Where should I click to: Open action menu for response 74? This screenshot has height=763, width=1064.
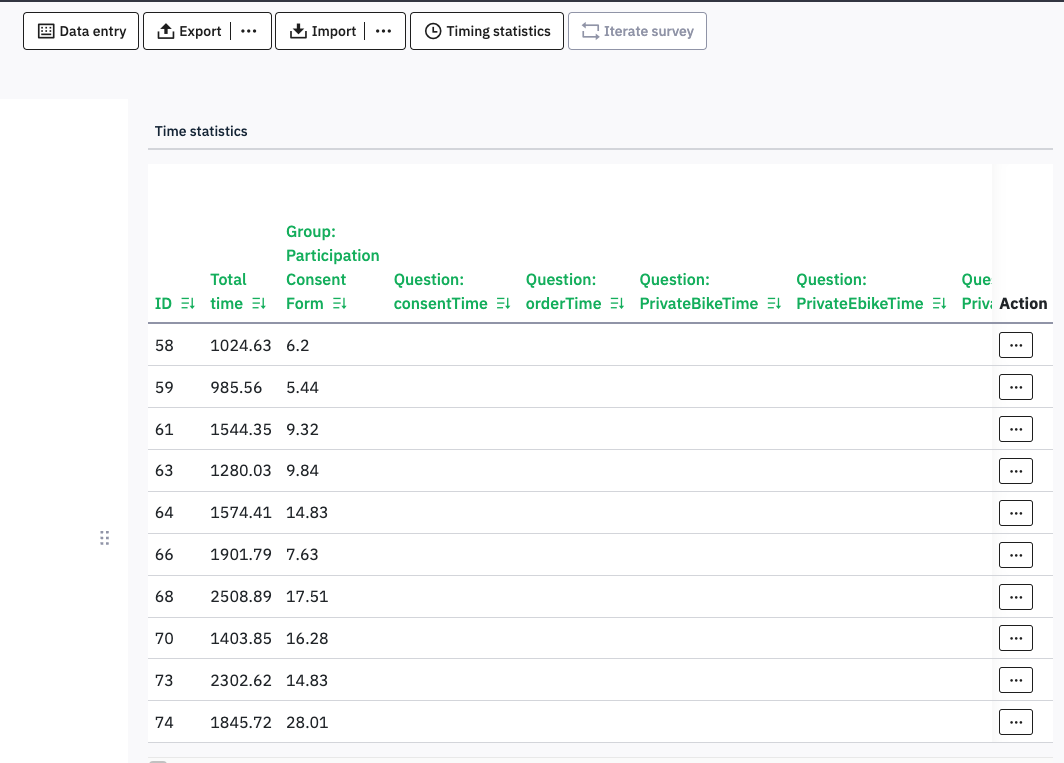pos(1015,722)
